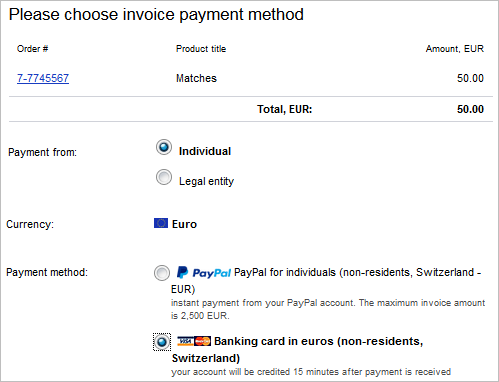Viewport: 499px width, 382px height.
Task: Click the Amount, EUR column header
Action: tap(455, 49)
